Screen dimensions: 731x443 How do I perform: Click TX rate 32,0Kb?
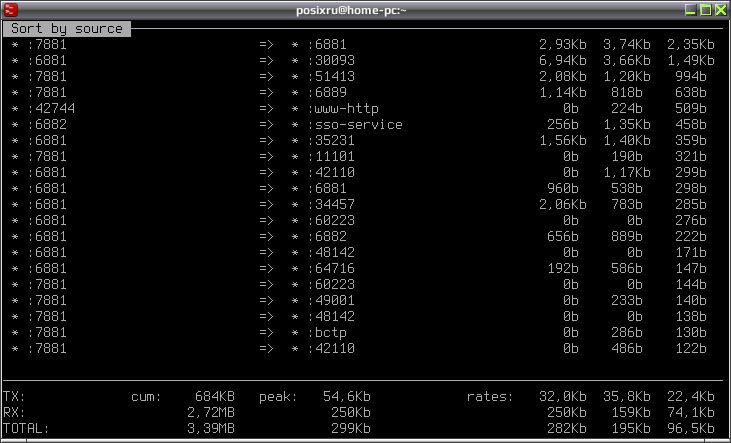(563, 397)
